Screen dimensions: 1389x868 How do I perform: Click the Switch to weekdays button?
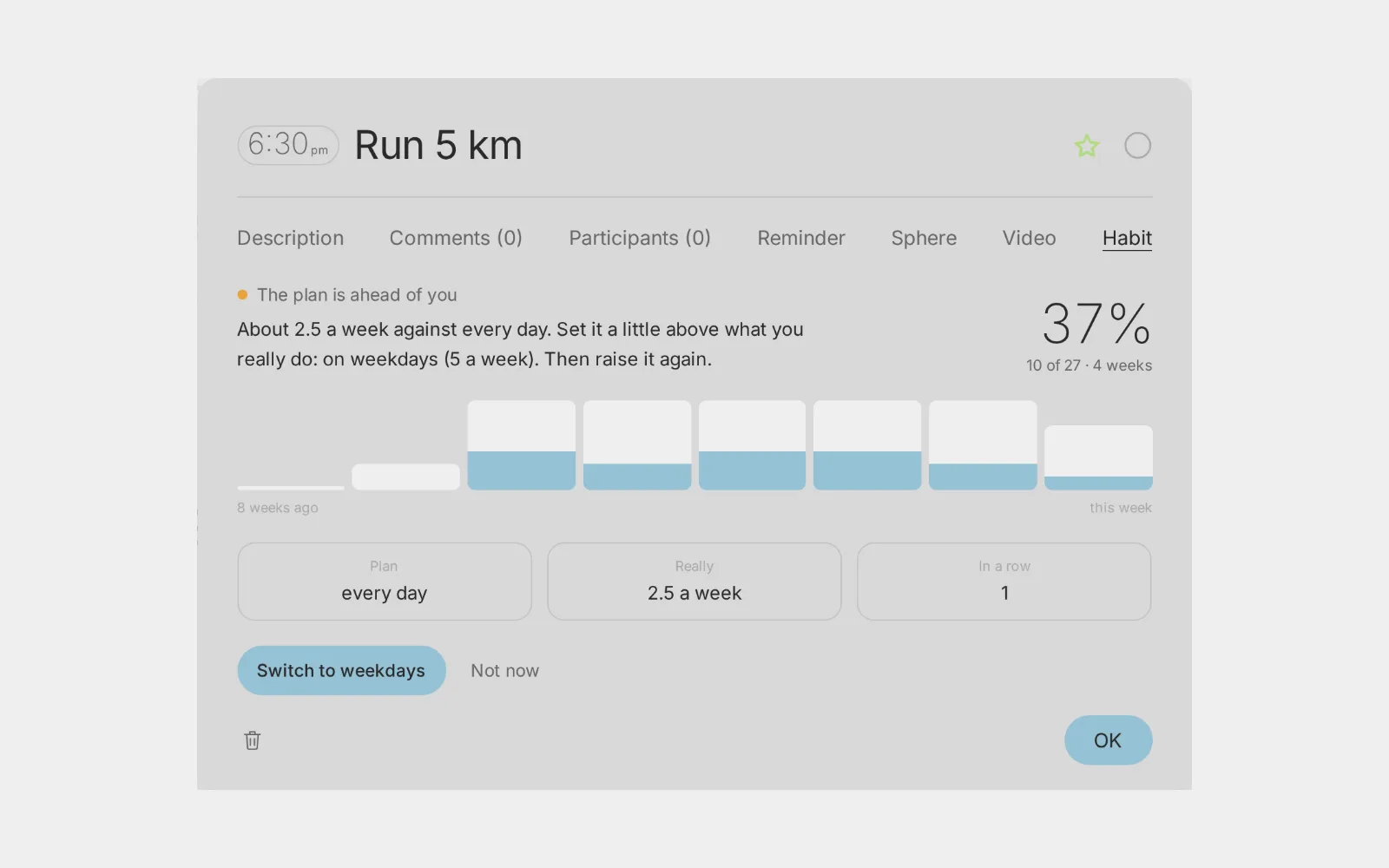pyautogui.click(x=341, y=670)
